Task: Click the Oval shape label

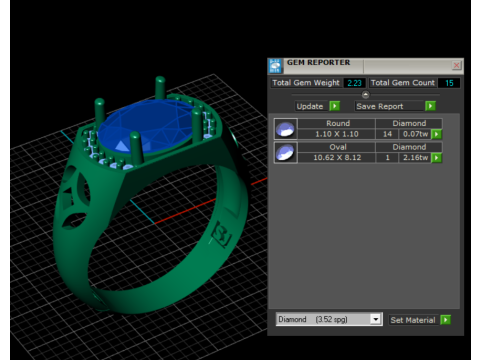Action: [x=337, y=147]
